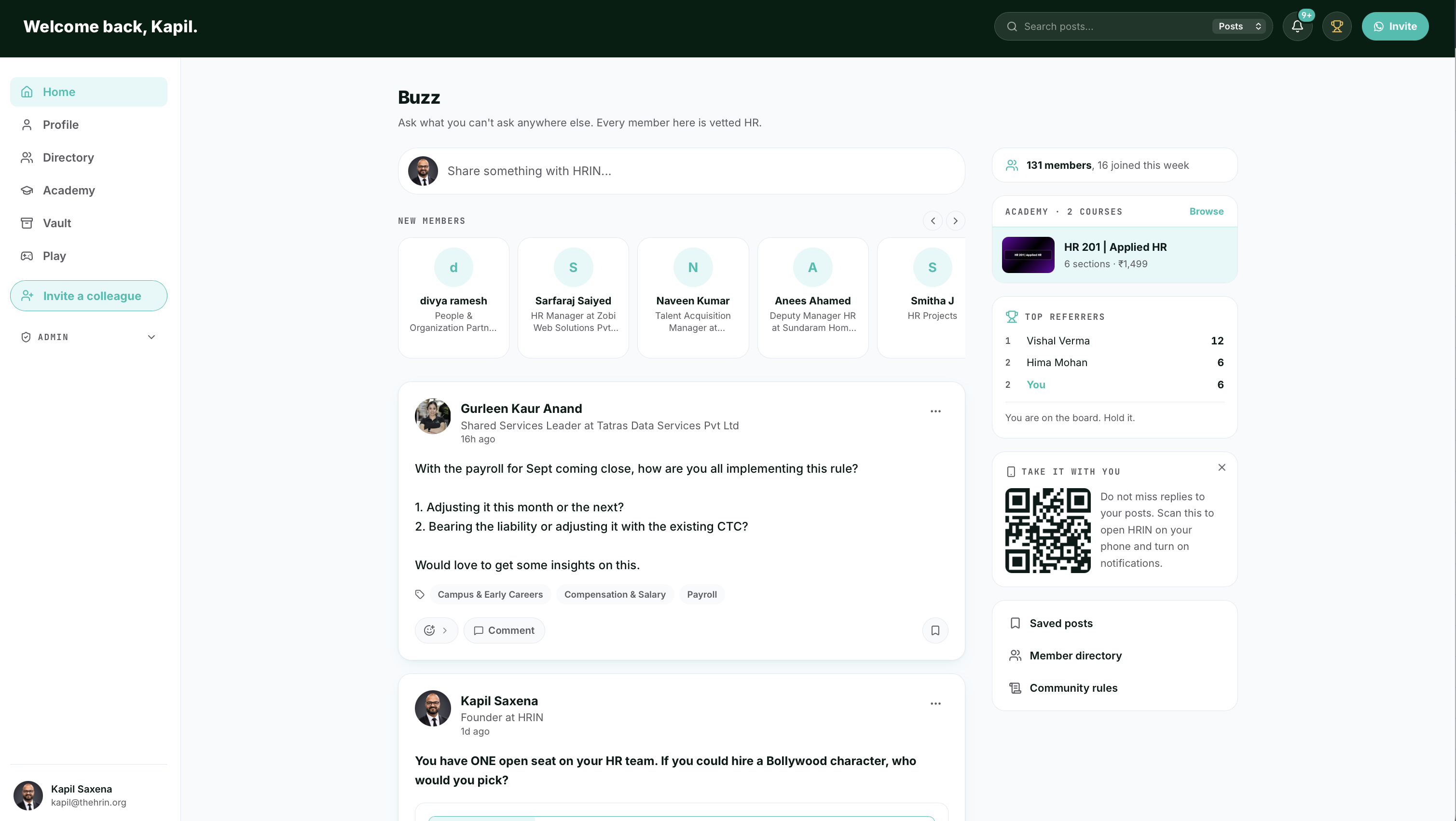Click Invite a colleague
The width and height of the screenshot is (1456, 821).
89,296
